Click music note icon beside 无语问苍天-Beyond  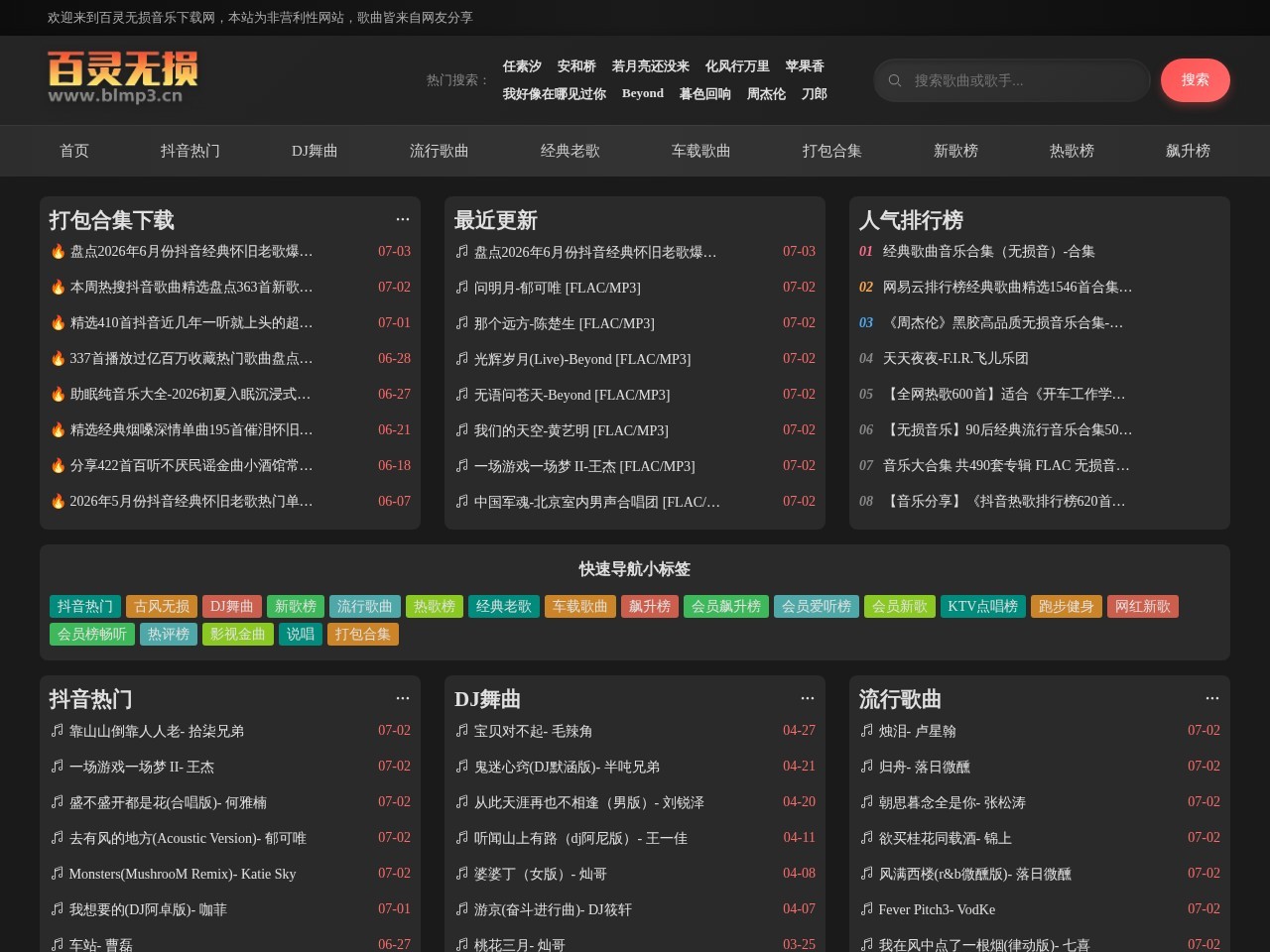coord(461,394)
